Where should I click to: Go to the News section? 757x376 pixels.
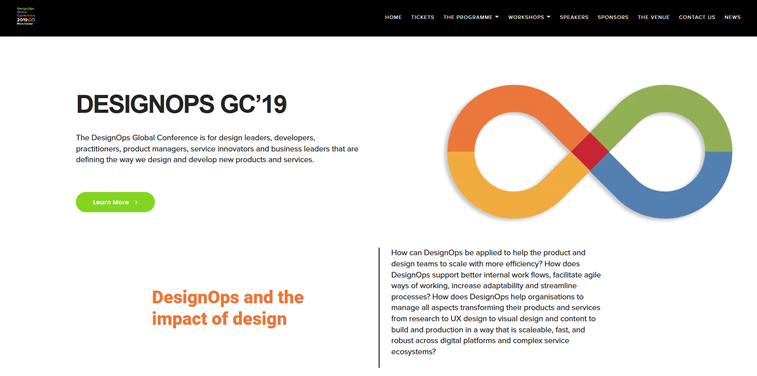point(732,17)
